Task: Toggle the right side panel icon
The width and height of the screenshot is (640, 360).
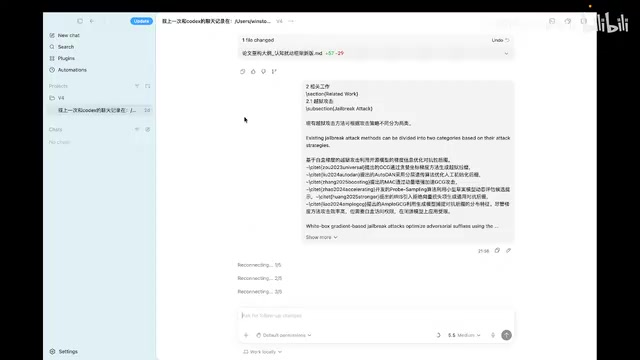Action: pyautogui.click(x=584, y=21)
